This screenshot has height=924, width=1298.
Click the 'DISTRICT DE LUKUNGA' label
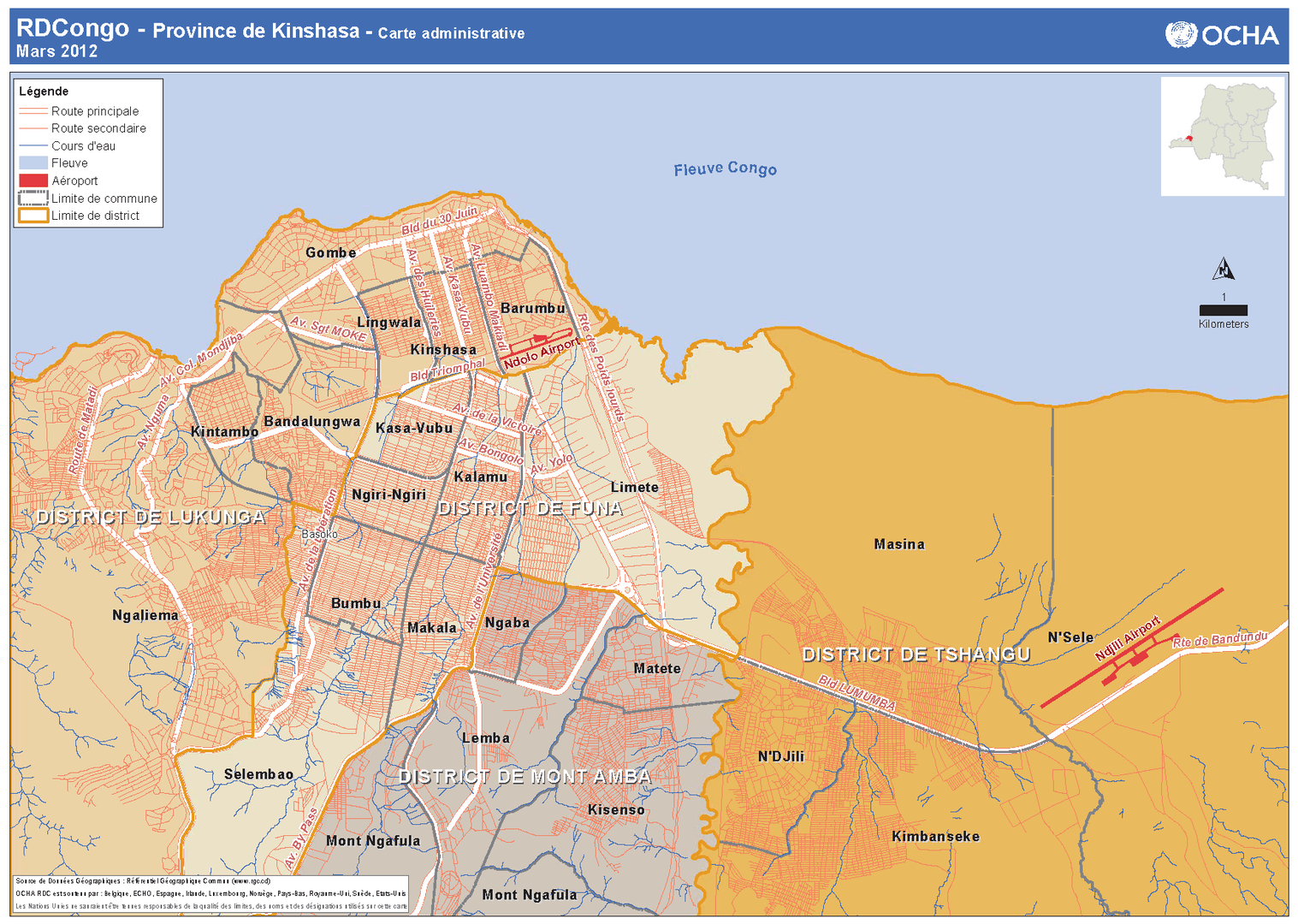[x=150, y=517]
